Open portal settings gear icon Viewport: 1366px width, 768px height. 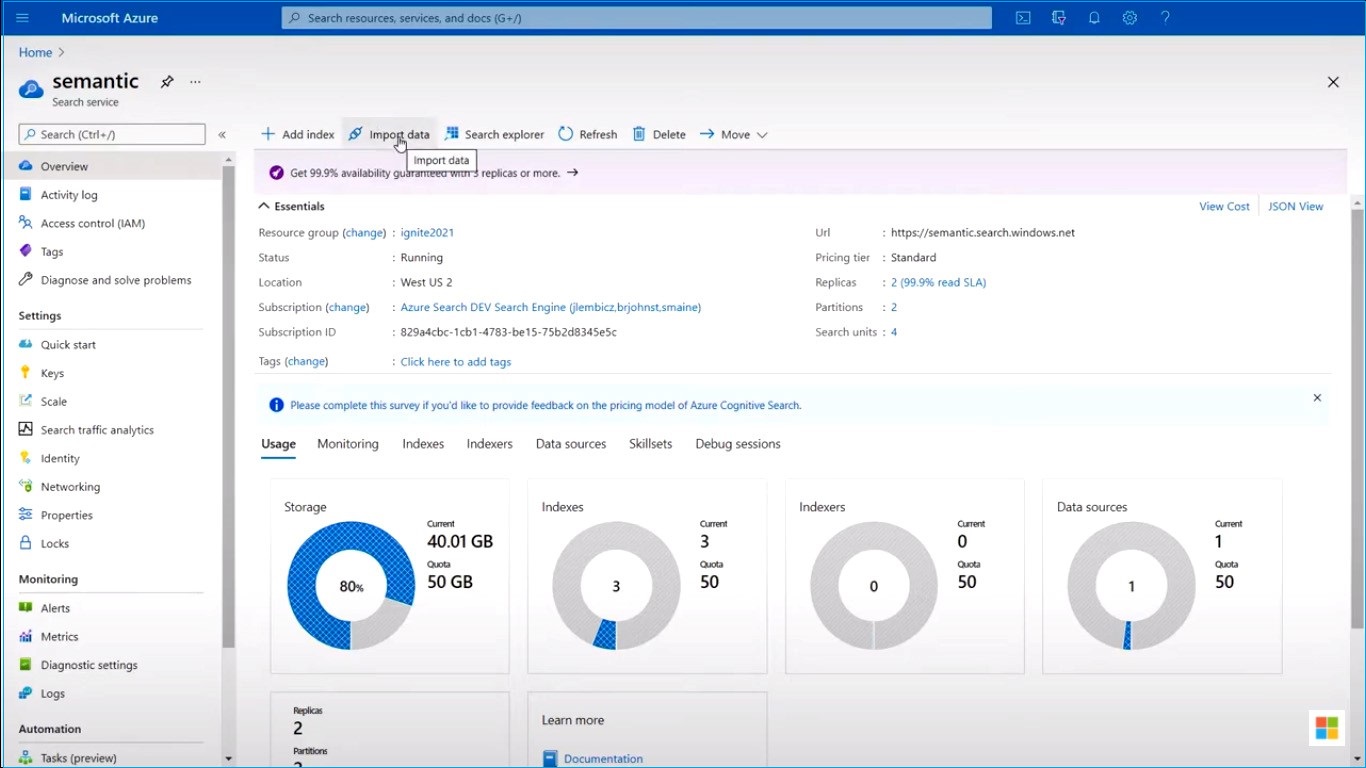click(1130, 18)
